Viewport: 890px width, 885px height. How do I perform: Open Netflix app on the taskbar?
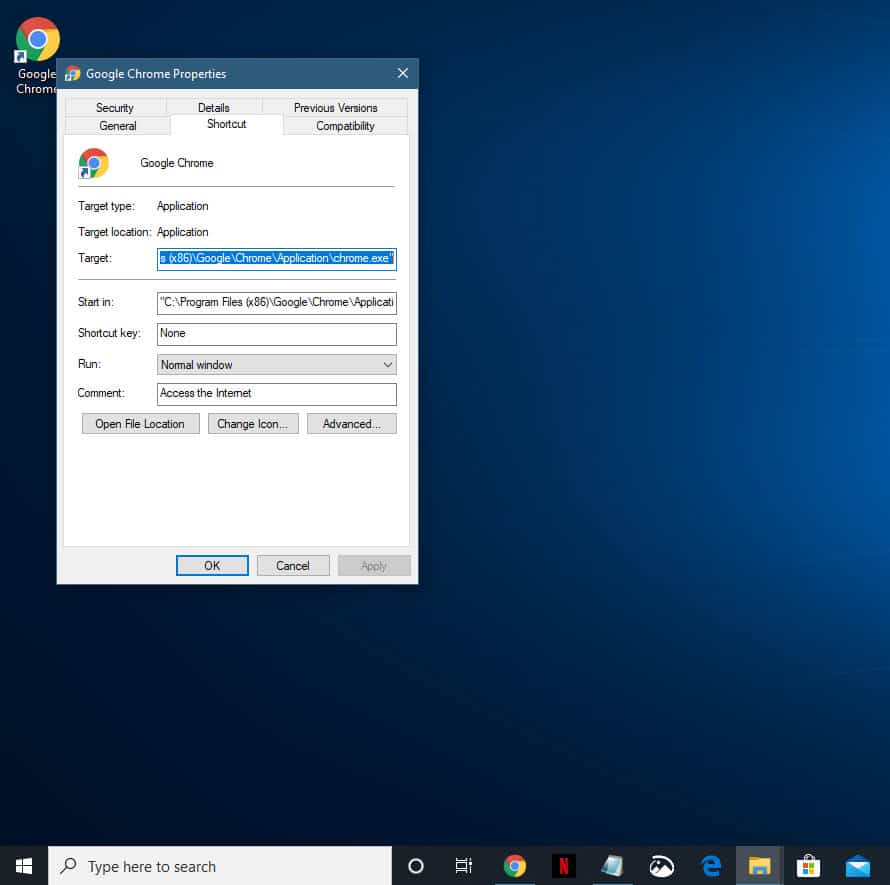(x=564, y=866)
